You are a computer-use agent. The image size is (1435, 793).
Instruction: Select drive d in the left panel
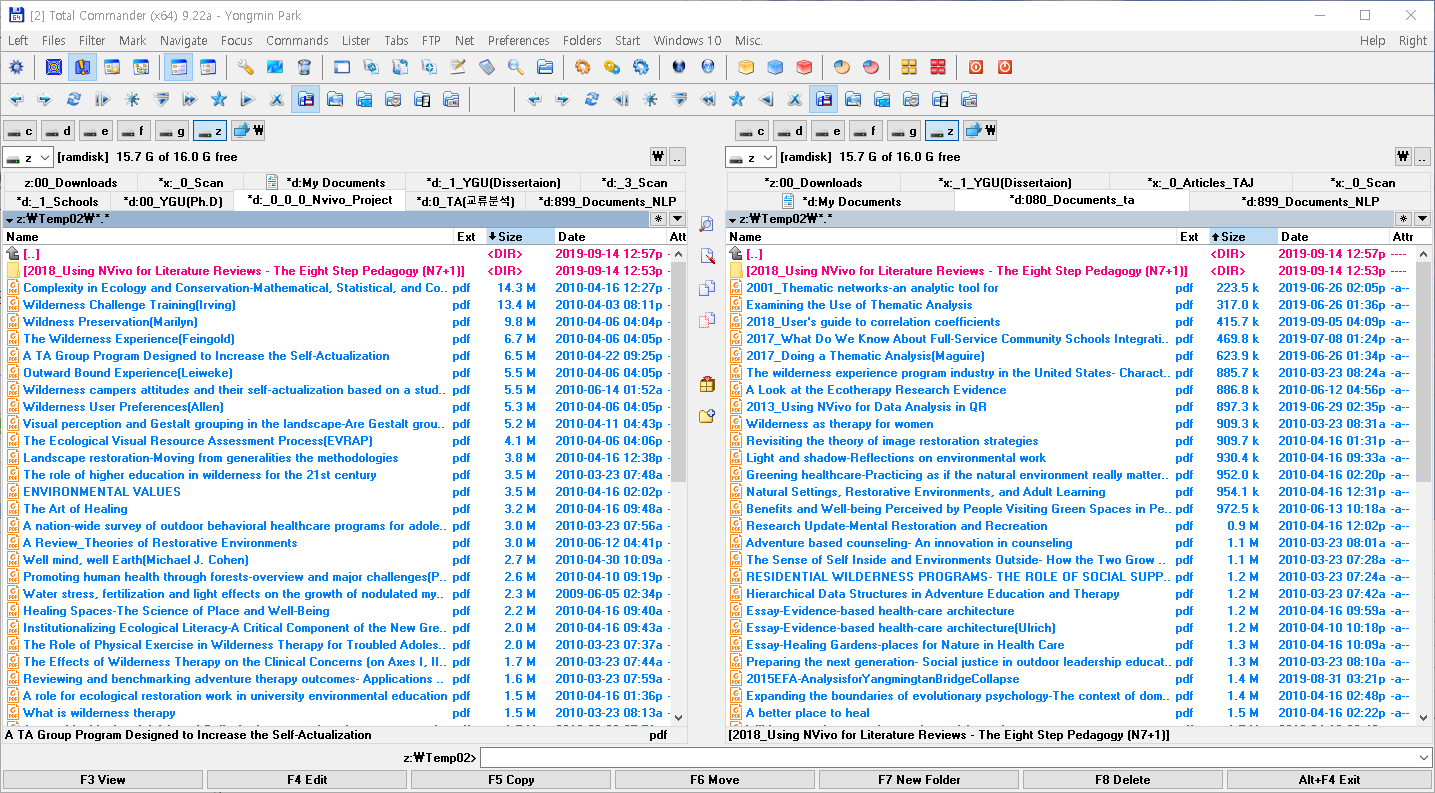point(59,130)
